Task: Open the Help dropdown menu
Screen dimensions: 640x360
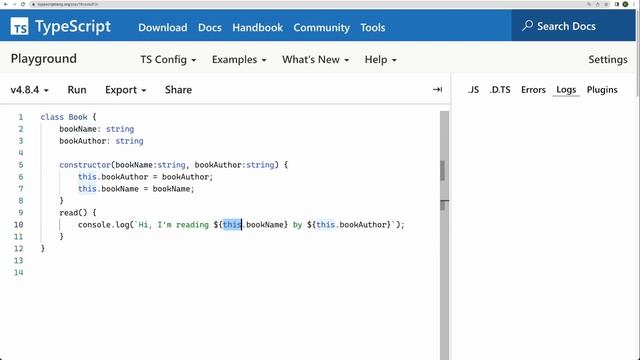Action: click(x=380, y=60)
